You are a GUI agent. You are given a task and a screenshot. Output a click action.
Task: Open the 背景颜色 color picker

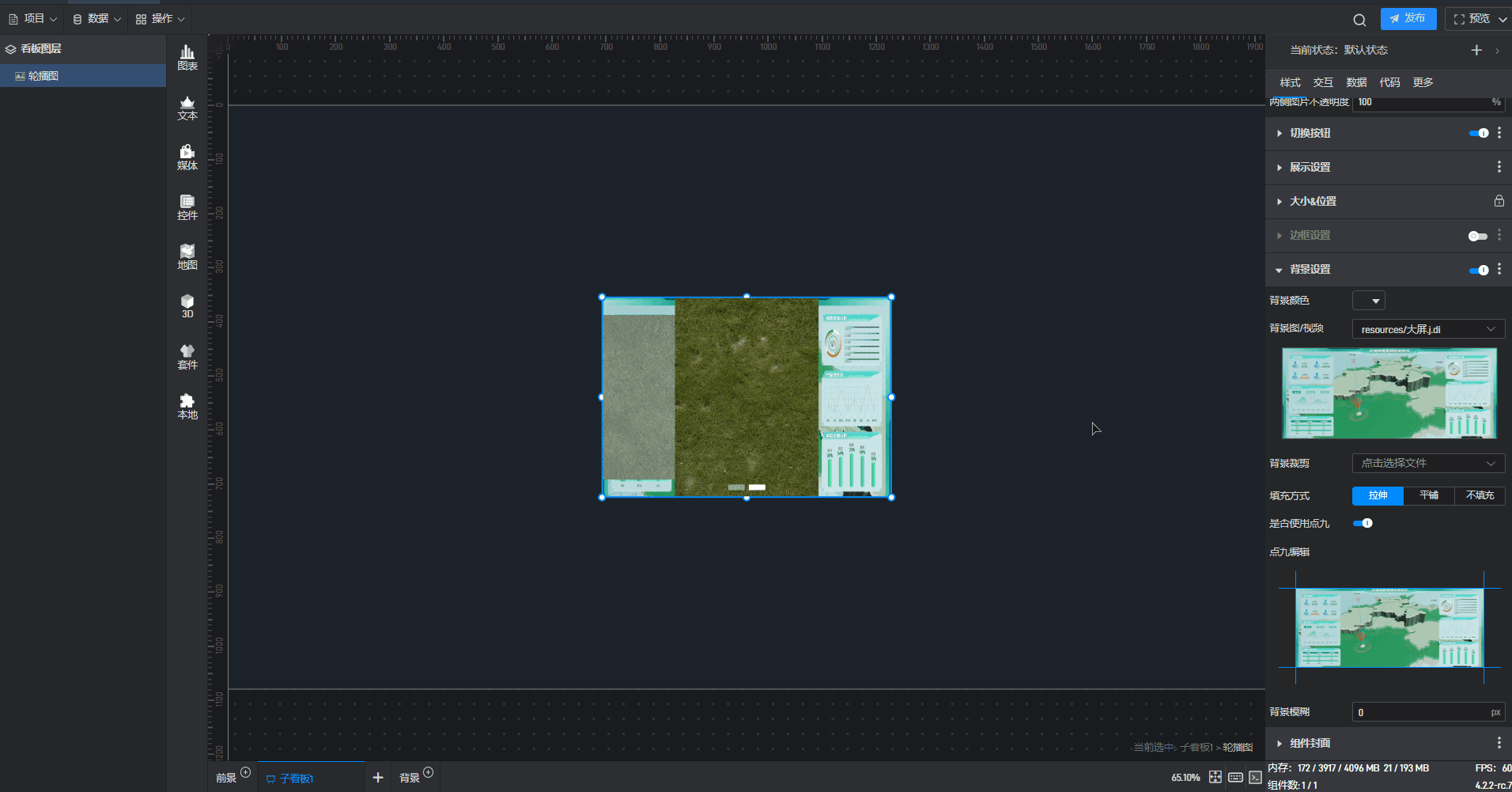[x=1368, y=301]
